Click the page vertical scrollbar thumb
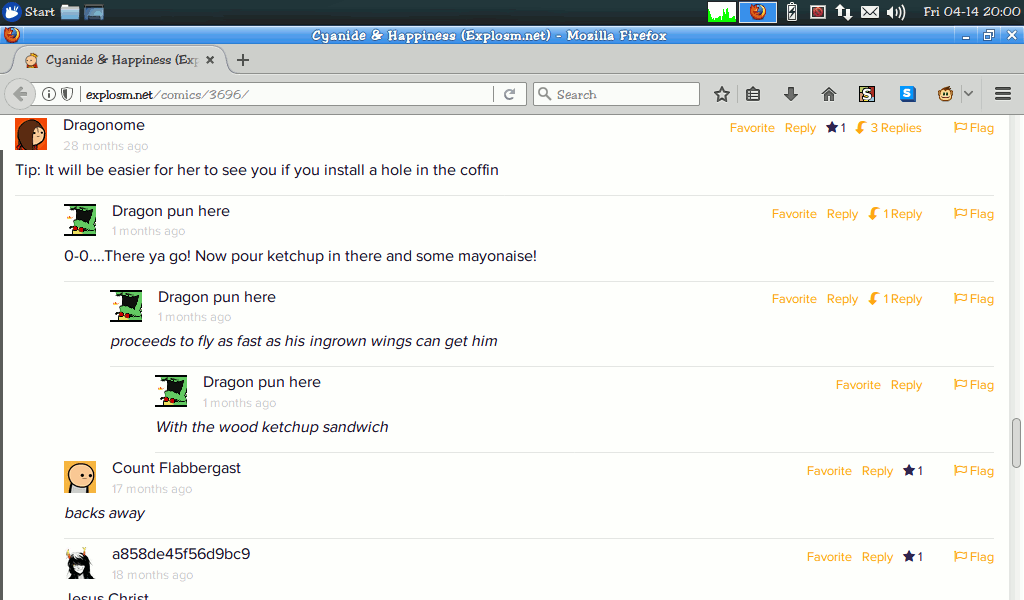 point(1016,443)
